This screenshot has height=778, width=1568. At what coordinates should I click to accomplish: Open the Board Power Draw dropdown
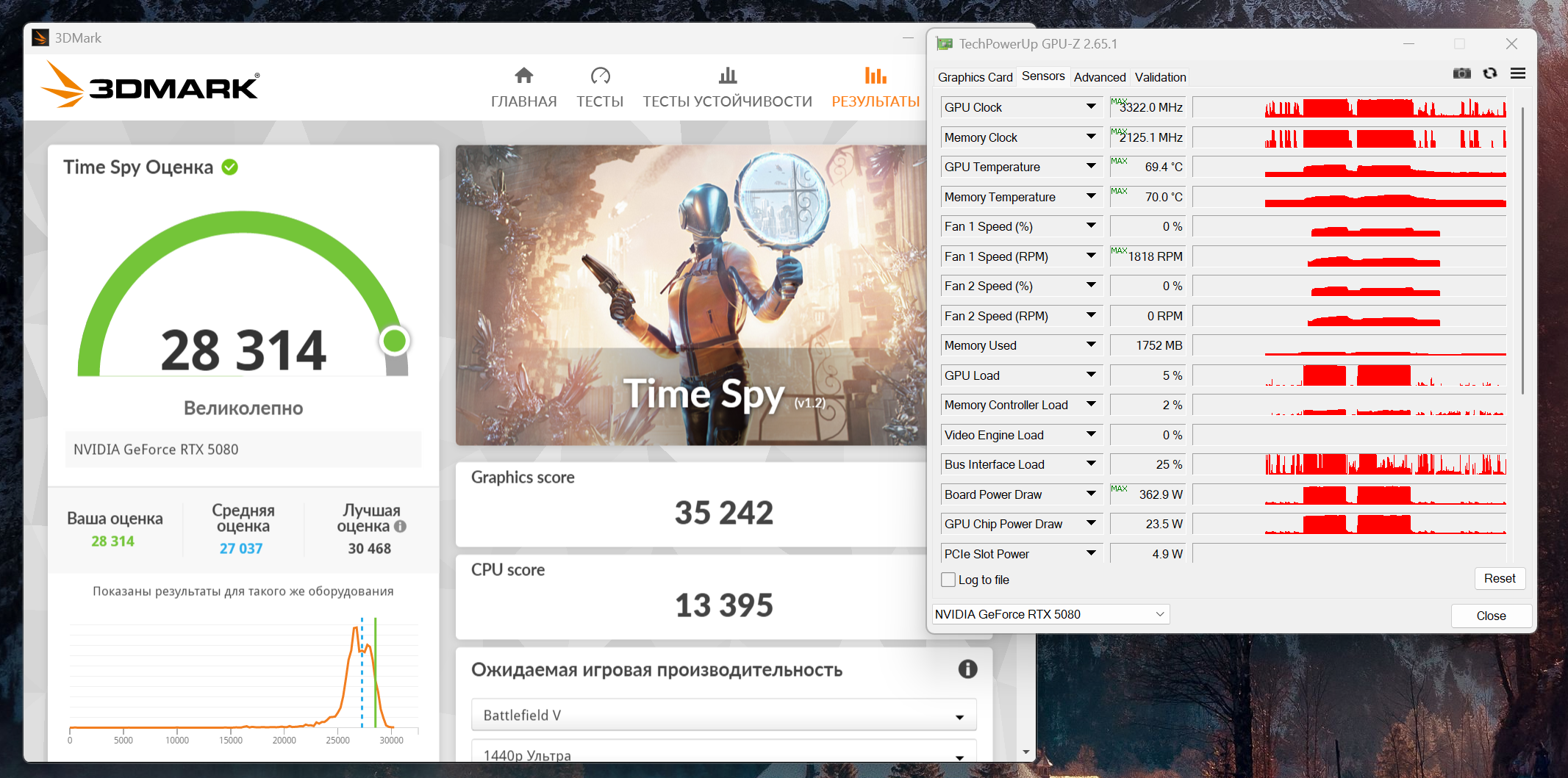click(x=1092, y=494)
